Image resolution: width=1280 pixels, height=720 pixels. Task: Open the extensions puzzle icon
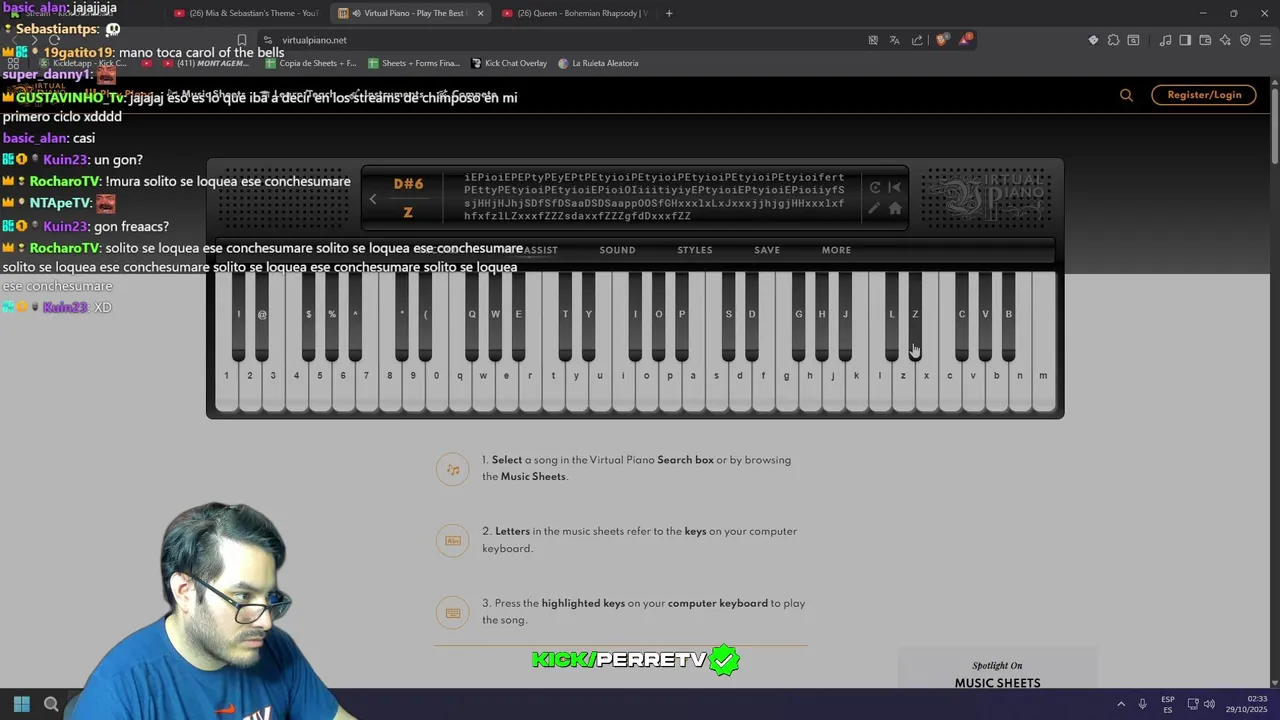[1113, 40]
